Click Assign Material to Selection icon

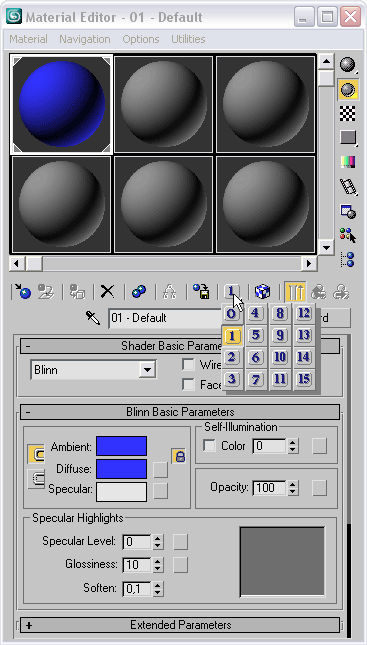[77, 292]
